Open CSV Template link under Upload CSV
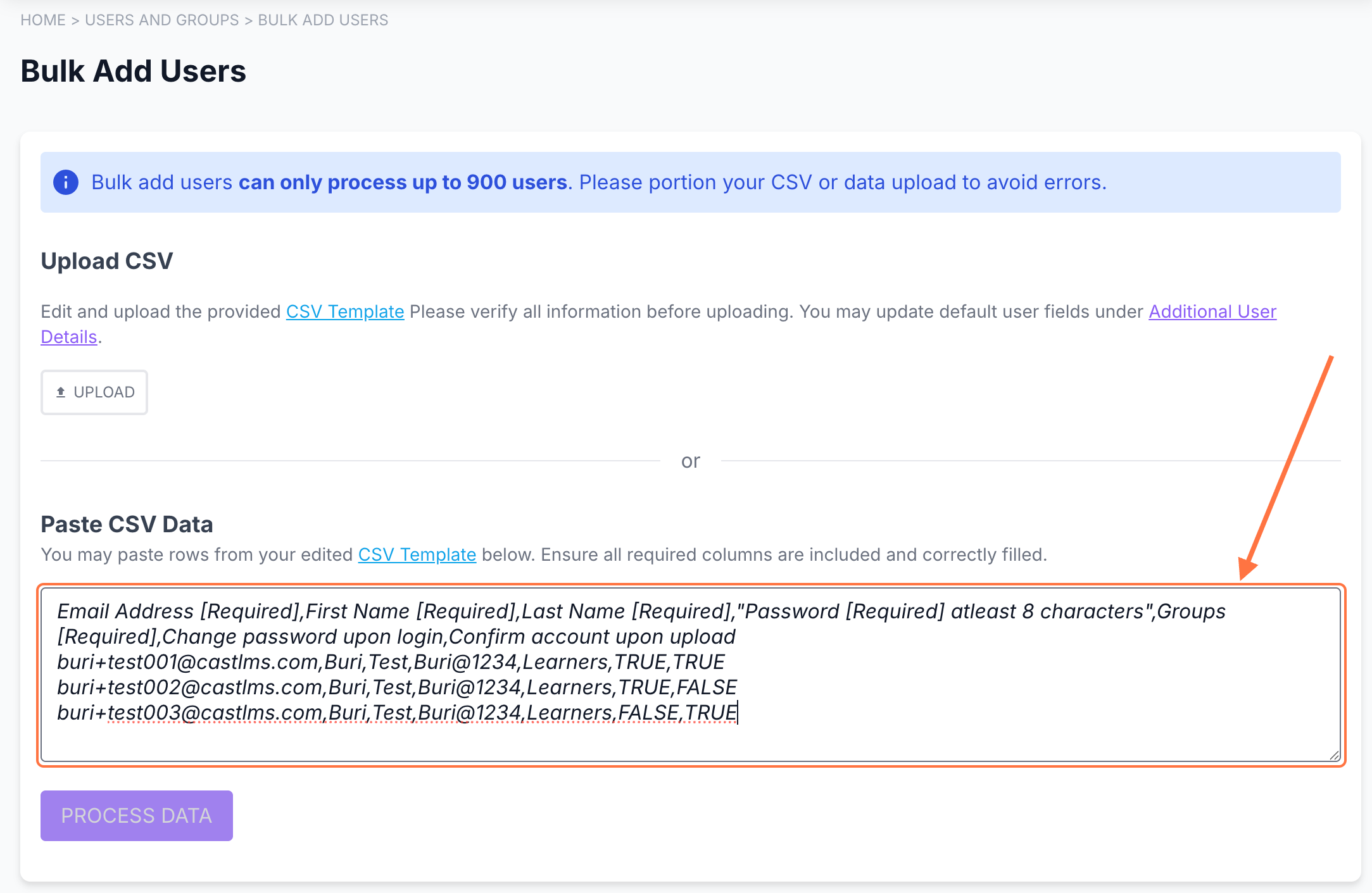The width and height of the screenshot is (1372, 893). 345,312
